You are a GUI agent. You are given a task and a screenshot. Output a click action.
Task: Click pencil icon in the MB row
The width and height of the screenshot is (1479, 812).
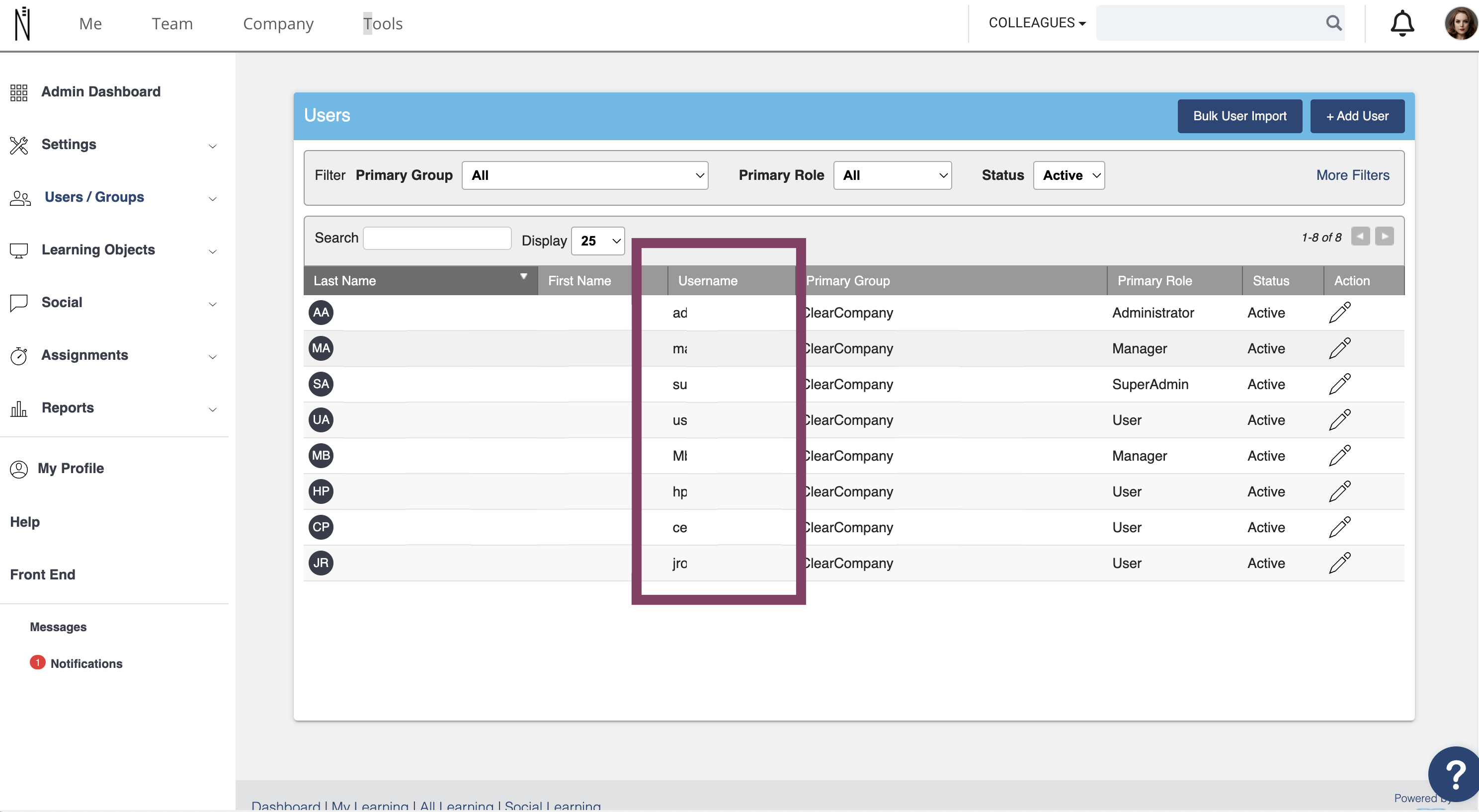tap(1339, 455)
